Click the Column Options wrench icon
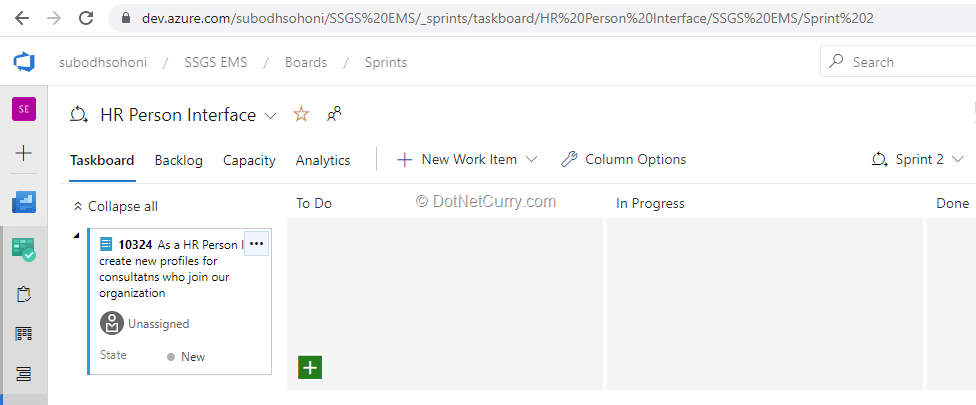Image resolution: width=976 pixels, height=405 pixels. point(569,159)
